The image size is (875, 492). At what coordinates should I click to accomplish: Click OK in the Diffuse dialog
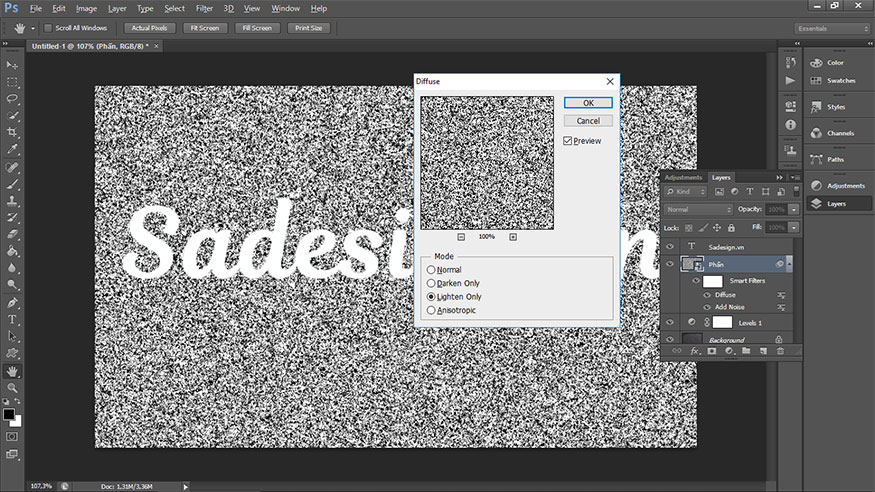[588, 103]
